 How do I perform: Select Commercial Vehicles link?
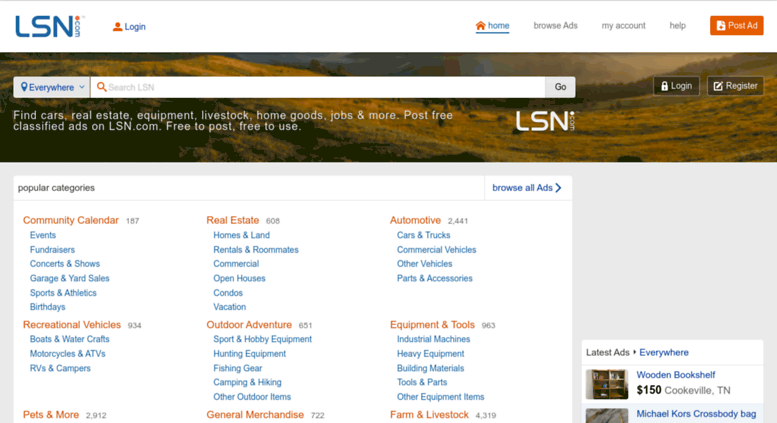[437, 250]
